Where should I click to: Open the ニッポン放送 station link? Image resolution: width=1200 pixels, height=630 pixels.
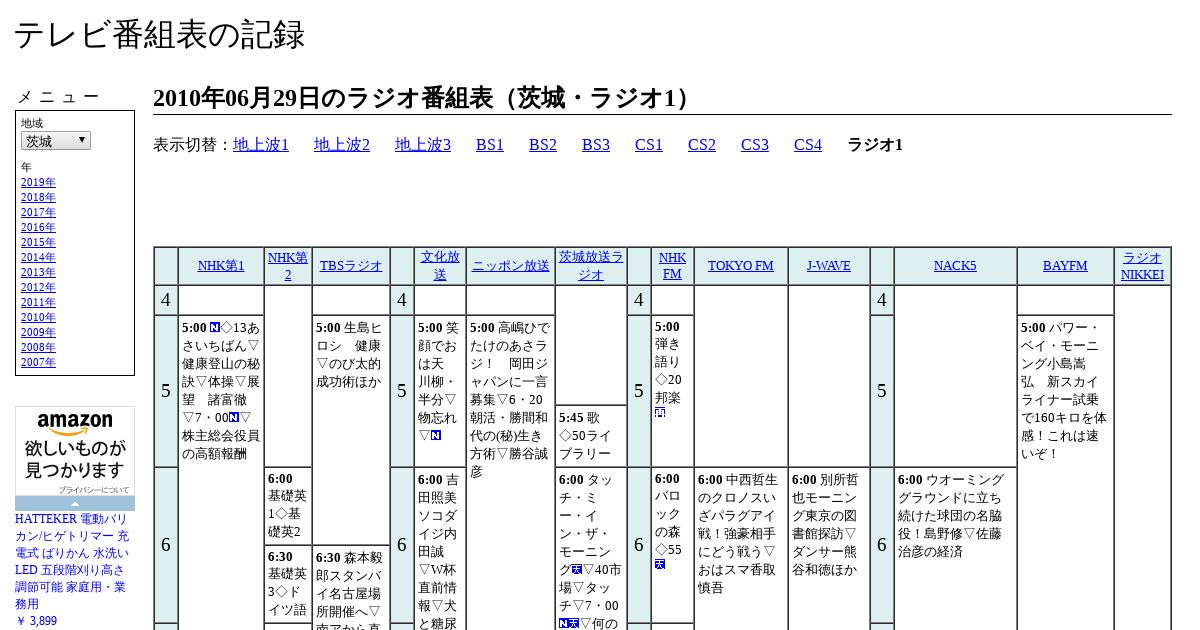coord(511,266)
